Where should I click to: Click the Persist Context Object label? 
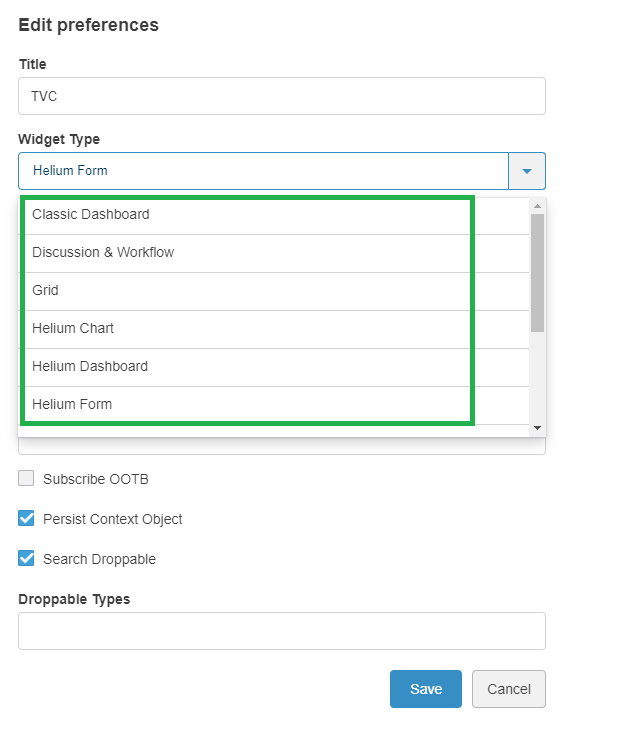[x=113, y=520]
